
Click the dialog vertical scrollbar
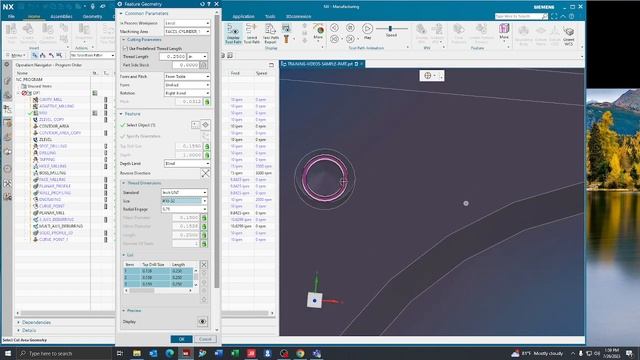pyautogui.click(x=217, y=151)
